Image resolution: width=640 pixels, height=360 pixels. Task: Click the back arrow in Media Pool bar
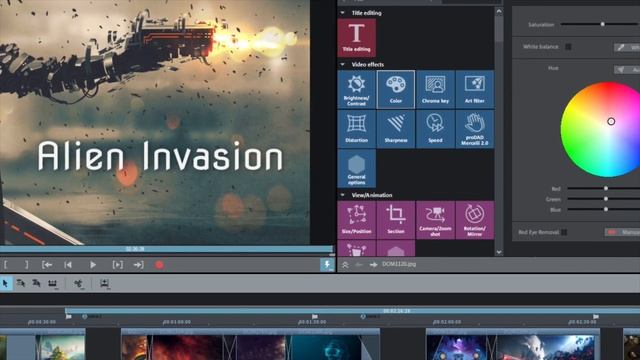click(359, 264)
